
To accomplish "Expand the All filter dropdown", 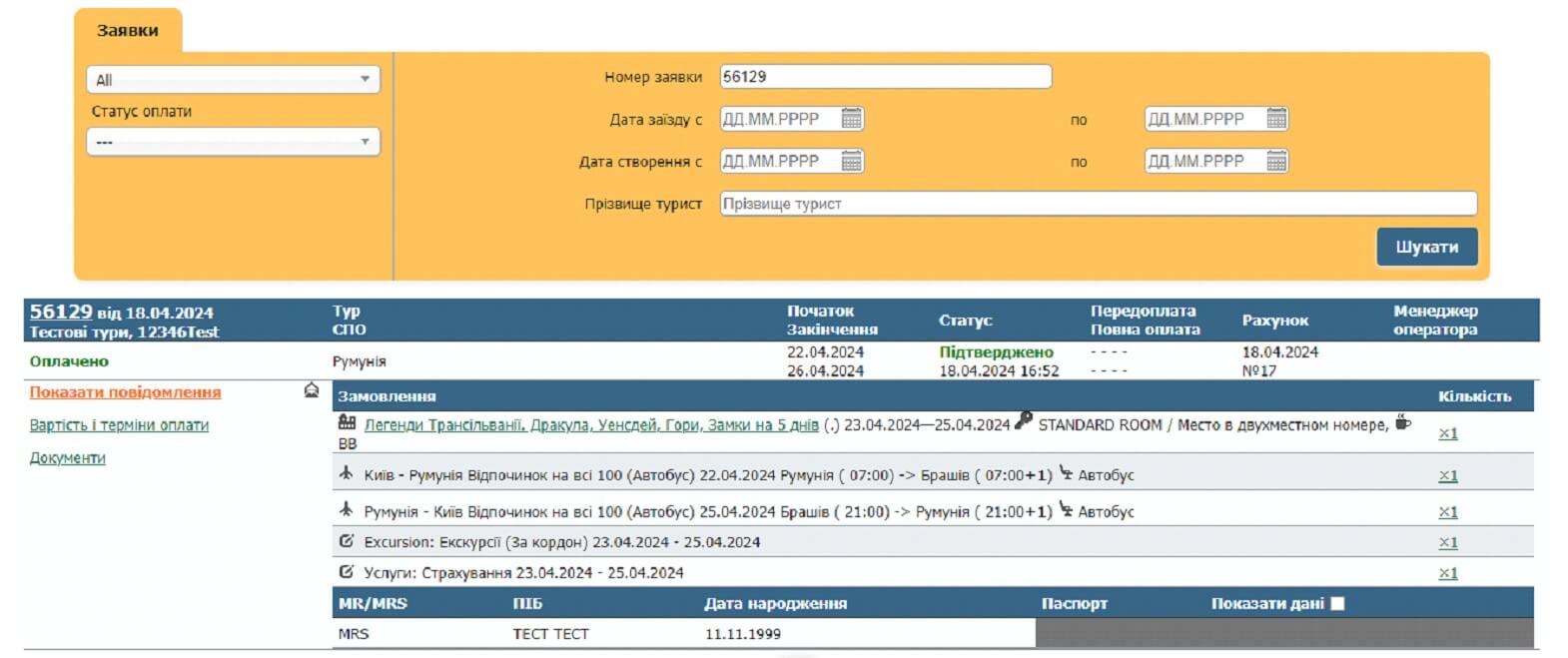I will click(x=233, y=80).
